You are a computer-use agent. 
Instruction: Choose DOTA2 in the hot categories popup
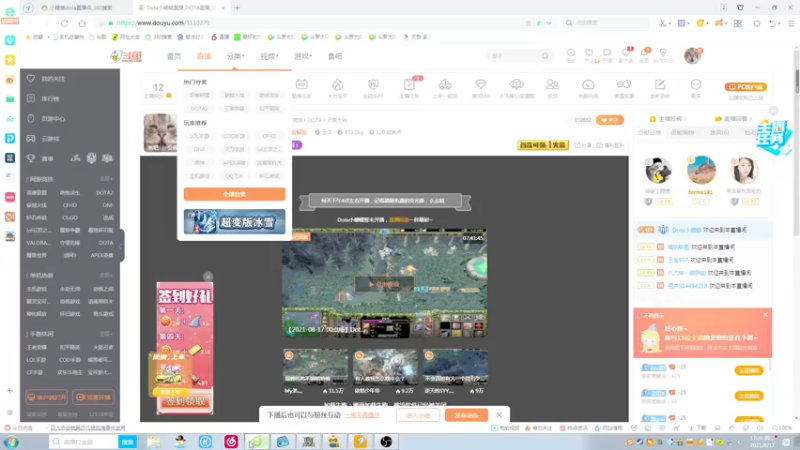tap(199, 108)
